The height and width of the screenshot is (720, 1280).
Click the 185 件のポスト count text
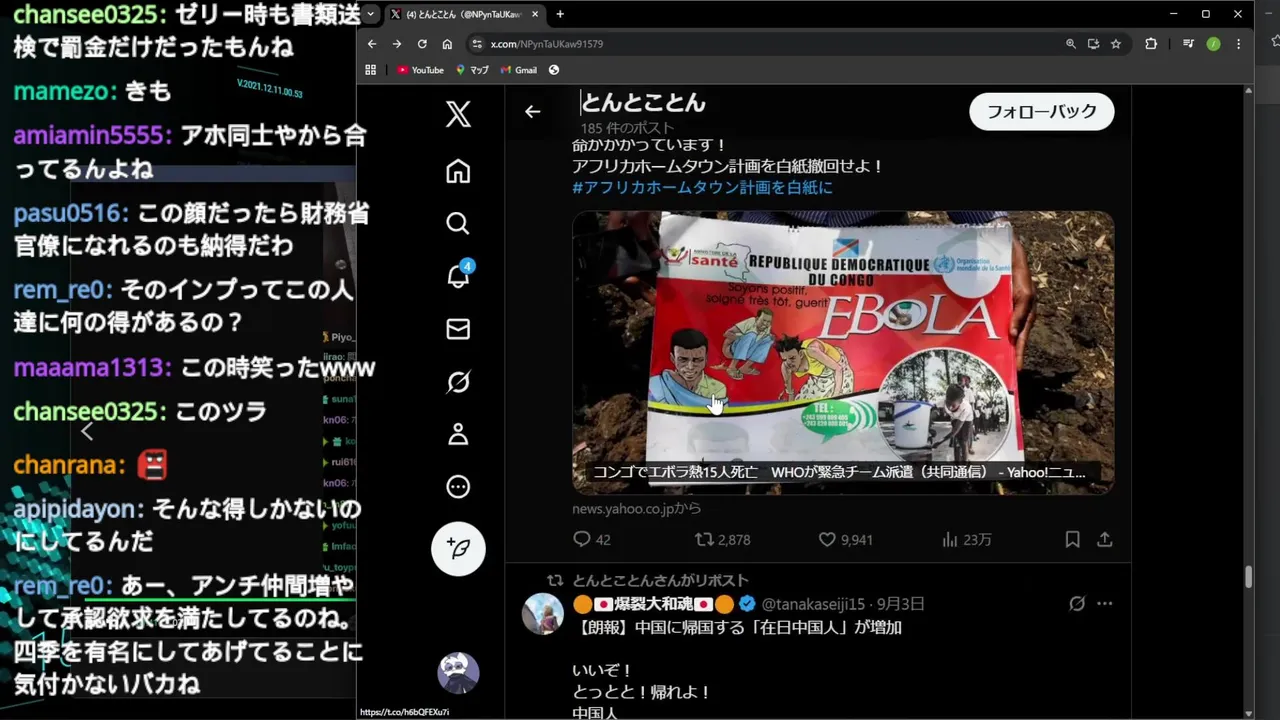(x=627, y=128)
